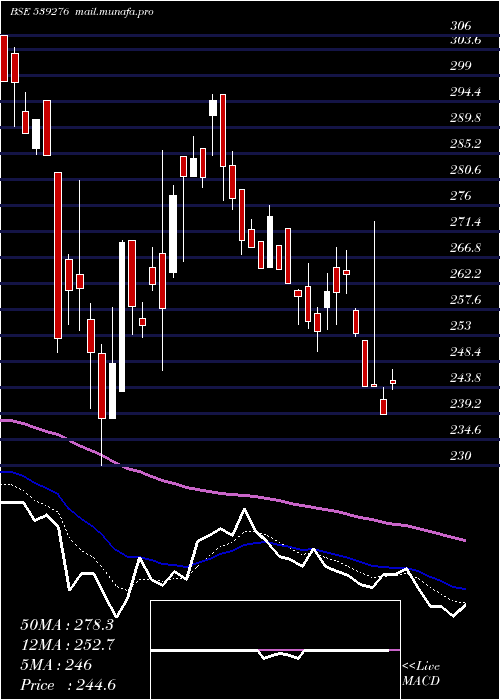The image size is (500, 700).
Task: Select the 12MA : 252.7 reading
Action: point(68,645)
